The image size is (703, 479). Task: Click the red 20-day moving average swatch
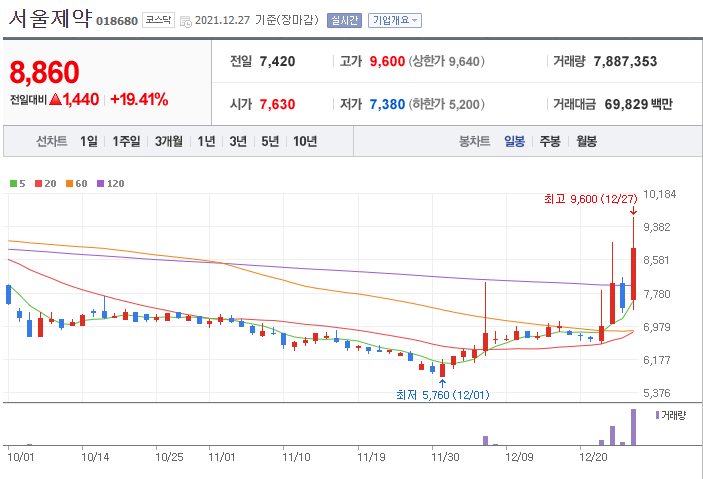39,183
